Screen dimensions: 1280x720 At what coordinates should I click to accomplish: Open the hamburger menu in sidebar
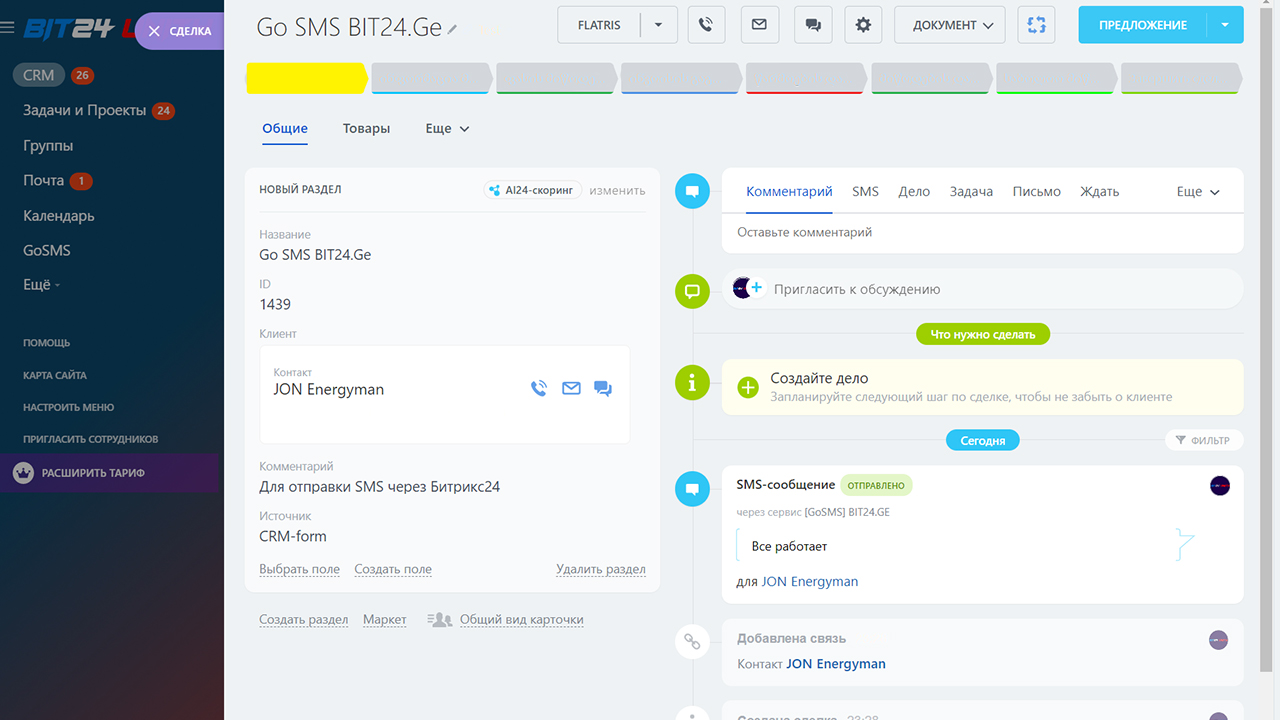point(8,28)
